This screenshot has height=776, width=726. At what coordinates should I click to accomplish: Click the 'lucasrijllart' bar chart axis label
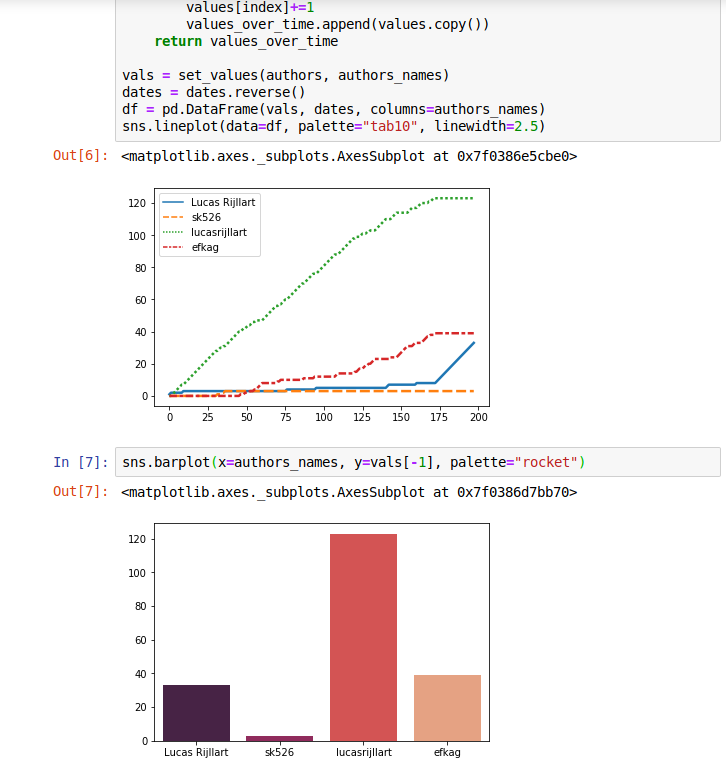(364, 752)
